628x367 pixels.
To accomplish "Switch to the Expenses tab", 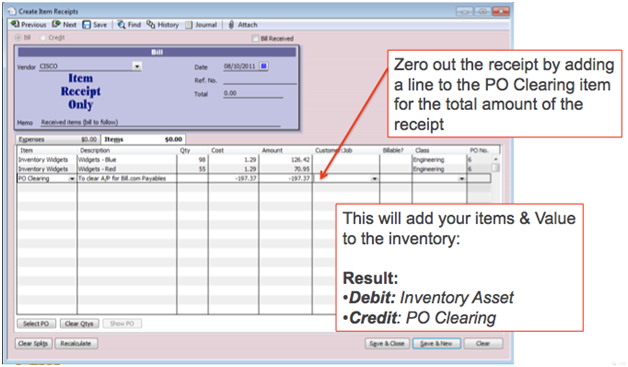I will click(x=58, y=139).
